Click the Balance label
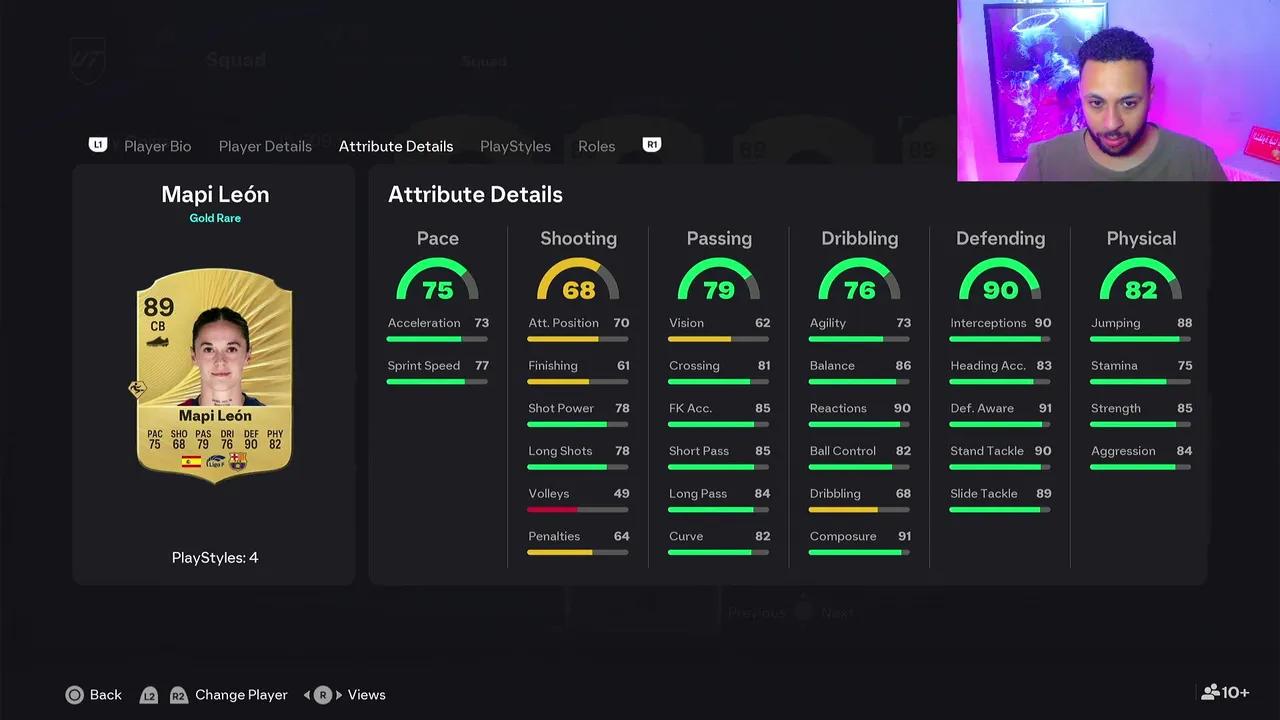The width and height of the screenshot is (1280, 720). tap(832, 366)
